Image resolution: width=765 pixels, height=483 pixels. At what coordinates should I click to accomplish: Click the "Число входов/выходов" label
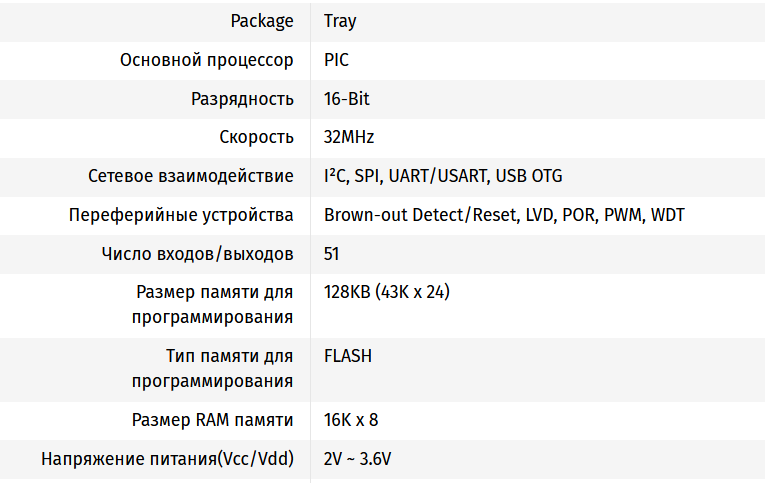point(198,254)
